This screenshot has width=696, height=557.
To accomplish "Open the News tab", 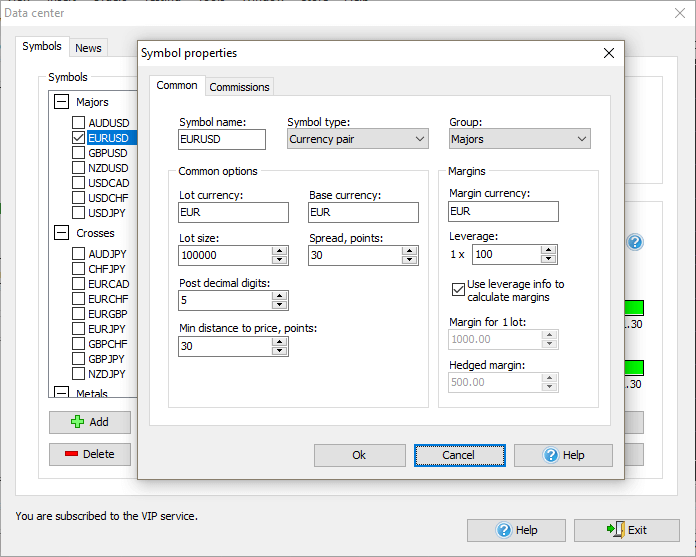I will (88, 48).
